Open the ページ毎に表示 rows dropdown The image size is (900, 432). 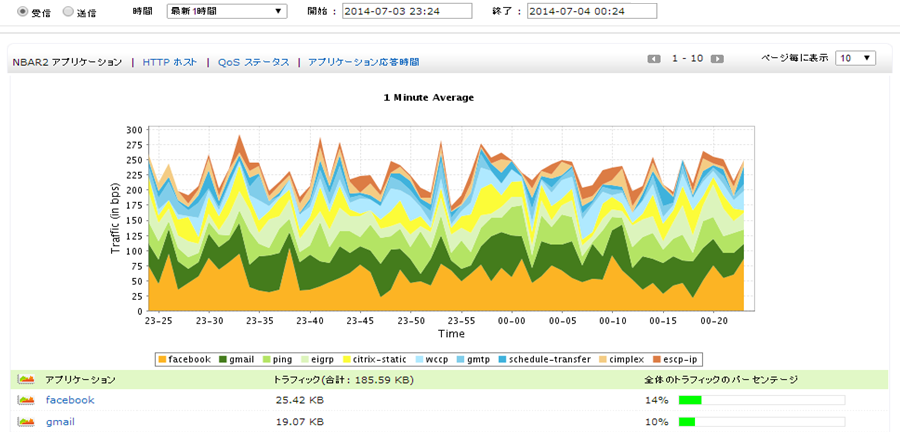click(855, 58)
